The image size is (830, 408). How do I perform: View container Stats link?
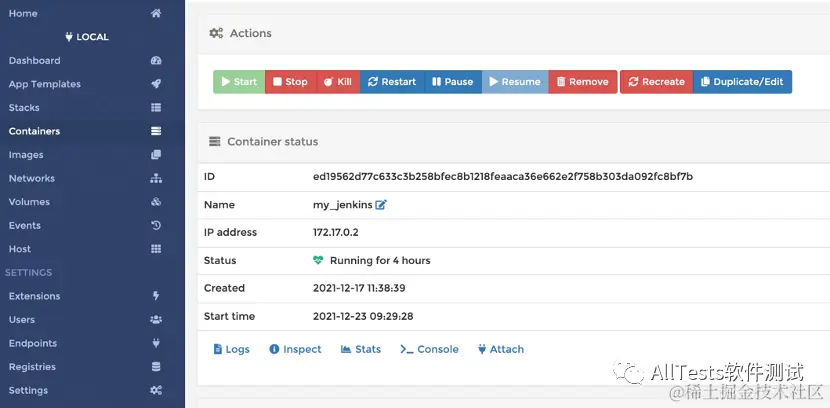(361, 349)
